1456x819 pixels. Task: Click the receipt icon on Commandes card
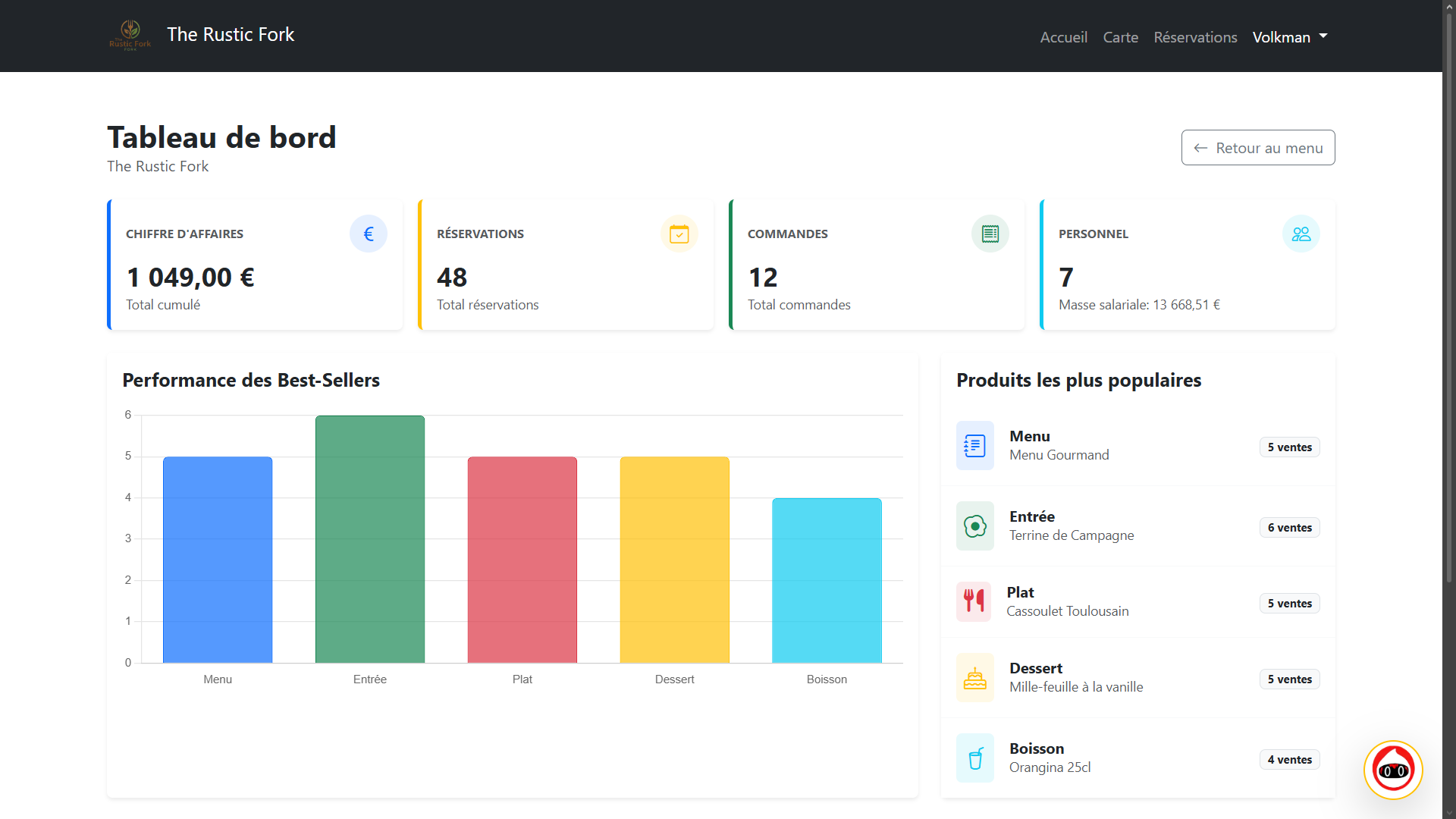click(x=990, y=234)
